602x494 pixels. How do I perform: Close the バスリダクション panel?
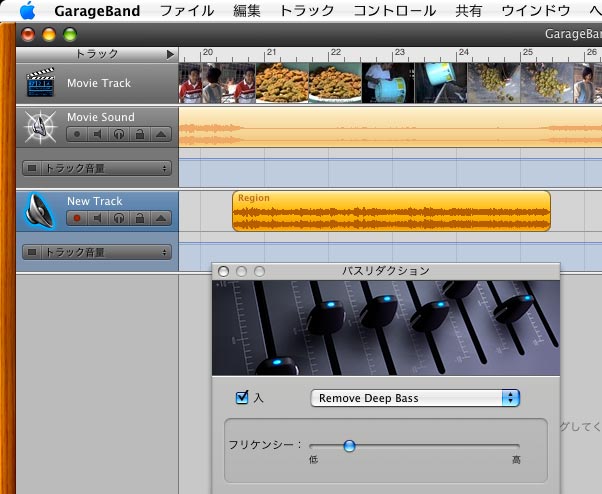(x=223, y=271)
